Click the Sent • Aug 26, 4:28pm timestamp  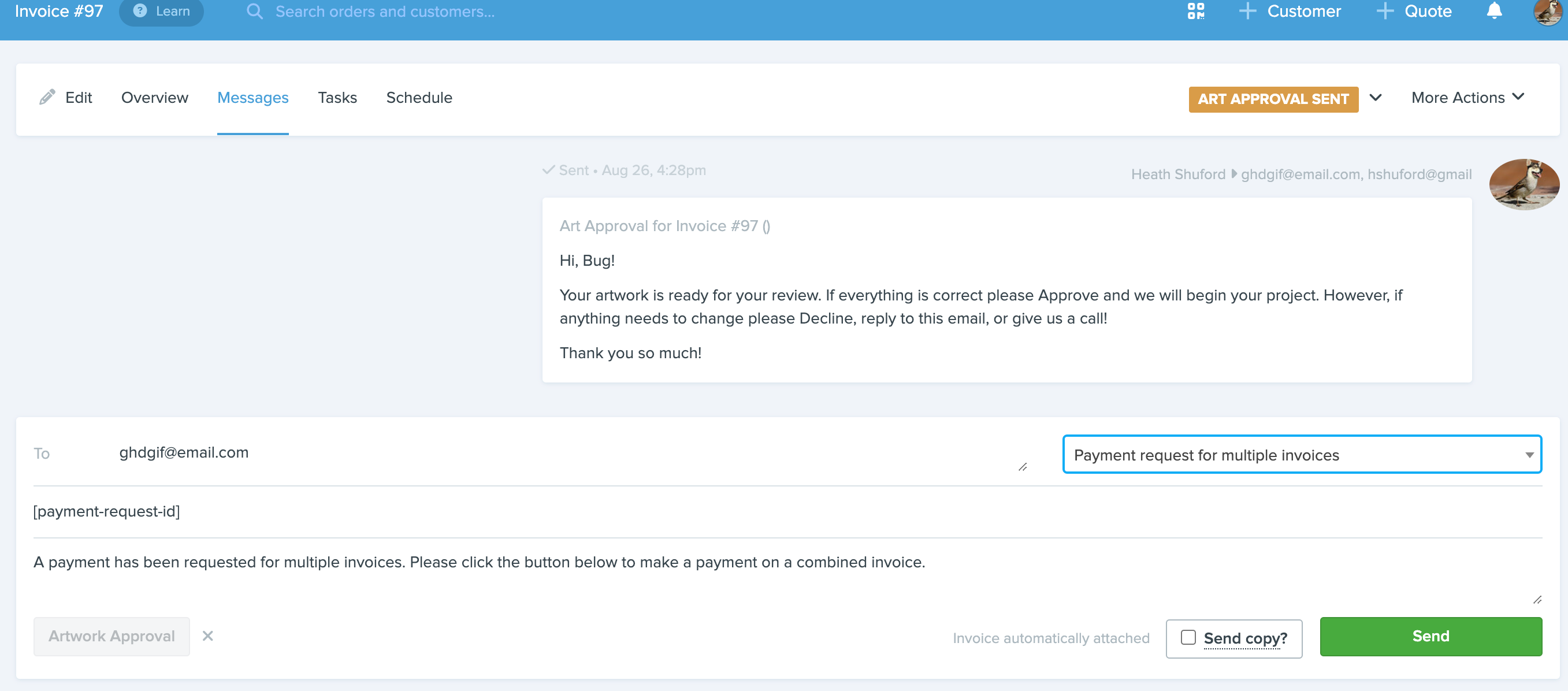click(632, 170)
